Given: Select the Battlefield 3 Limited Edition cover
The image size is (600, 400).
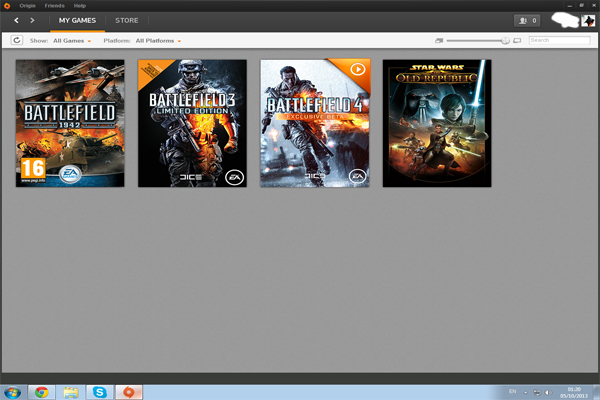Looking at the screenshot, I should pos(192,123).
